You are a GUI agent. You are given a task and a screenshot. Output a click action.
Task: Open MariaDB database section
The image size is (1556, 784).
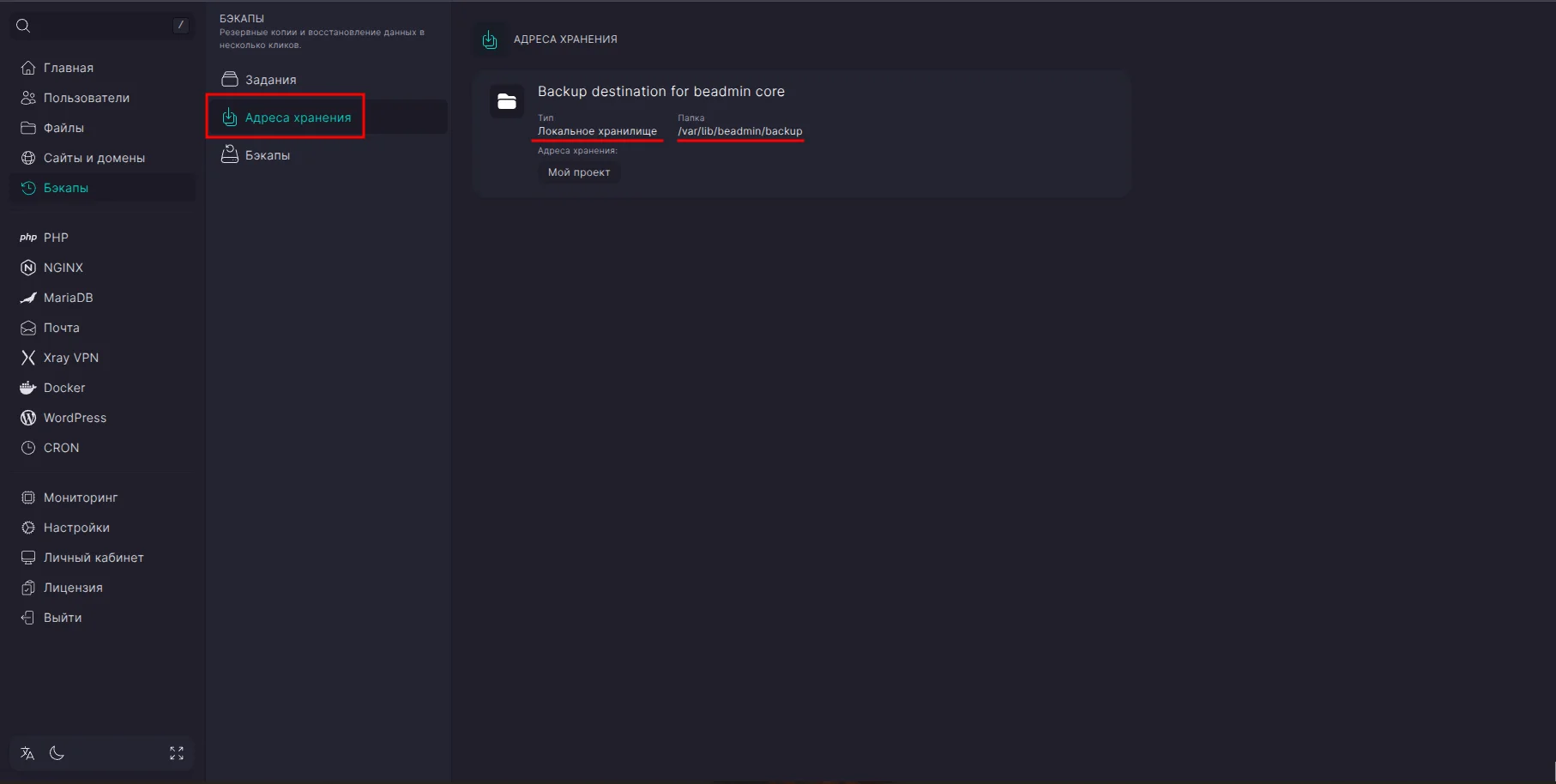(68, 298)
